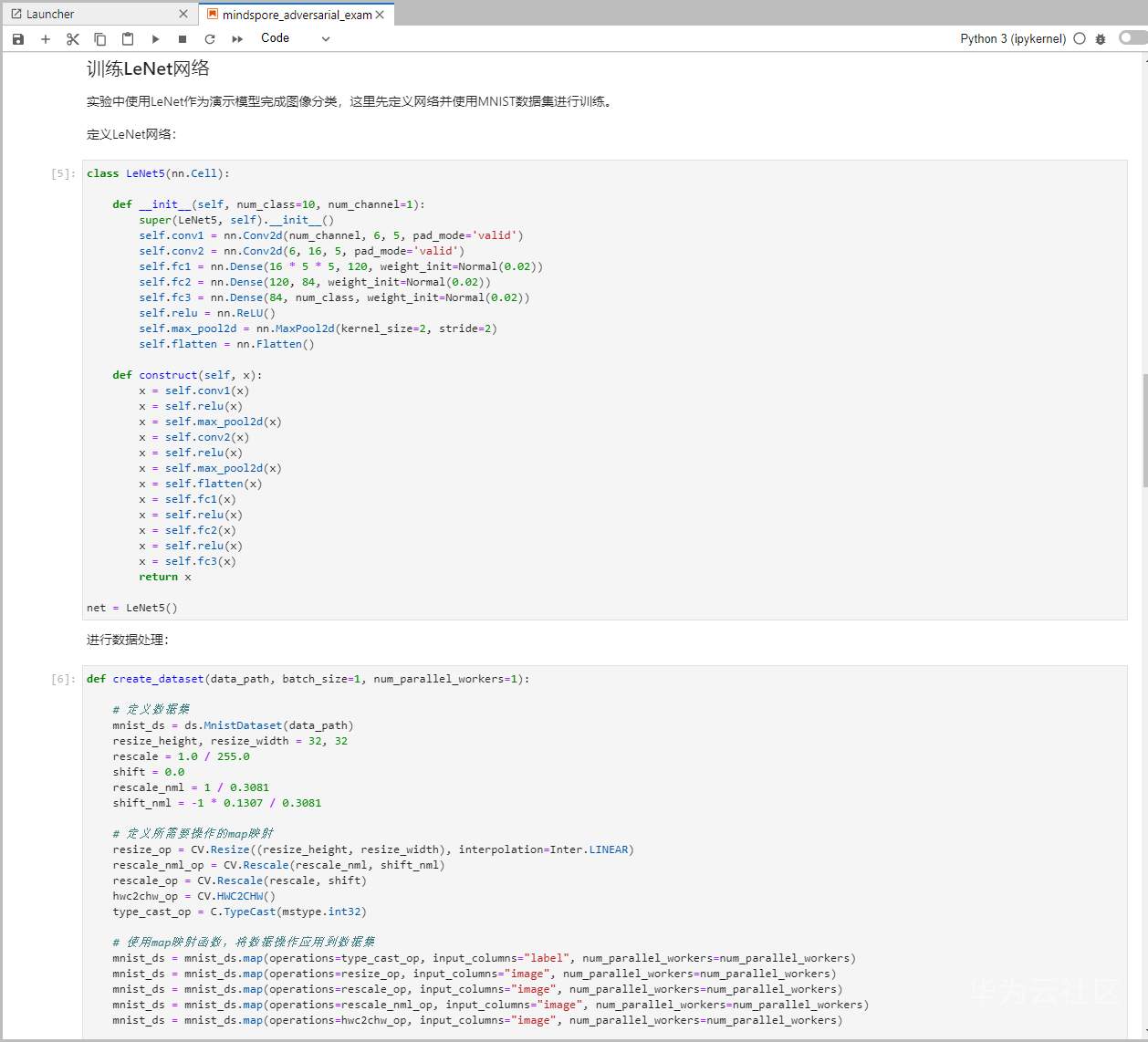Select the mindspore_adversarial_exam notebook tab
Viewport: 1148px width, 1042px height.
[x=297, y=15]
